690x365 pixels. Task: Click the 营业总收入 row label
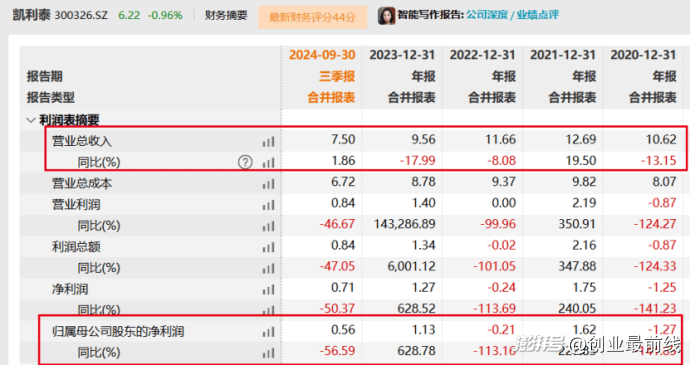click(82, 141)
